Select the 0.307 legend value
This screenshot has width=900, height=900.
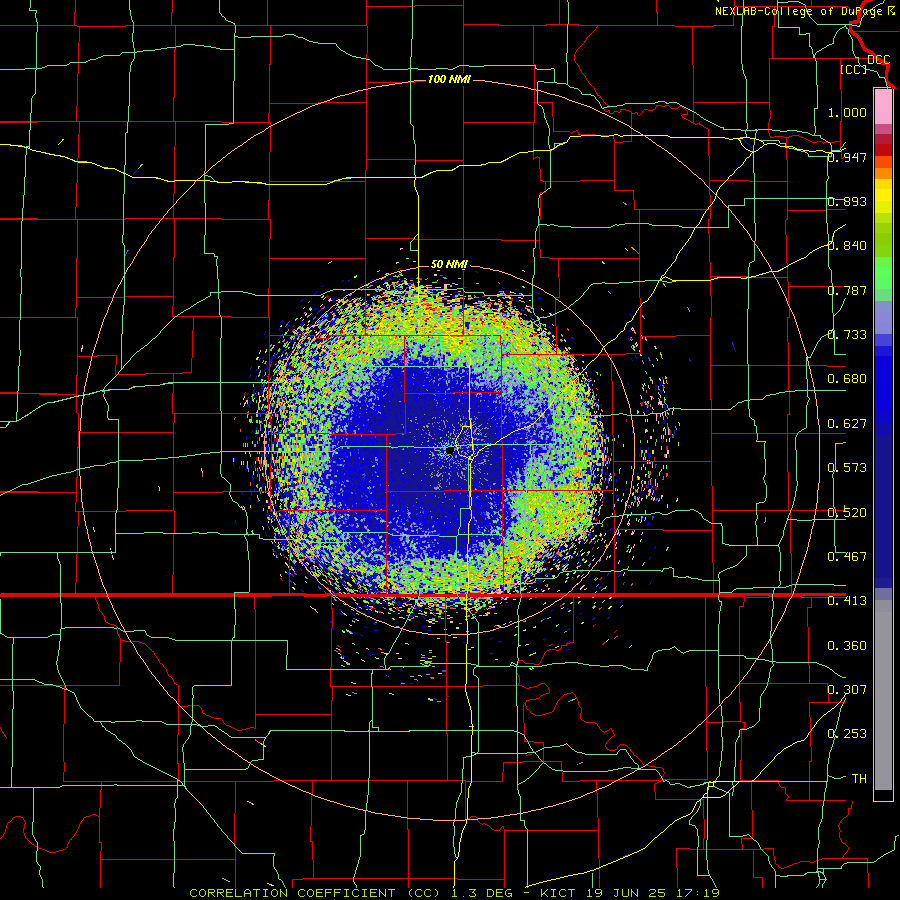click(847, 690)
